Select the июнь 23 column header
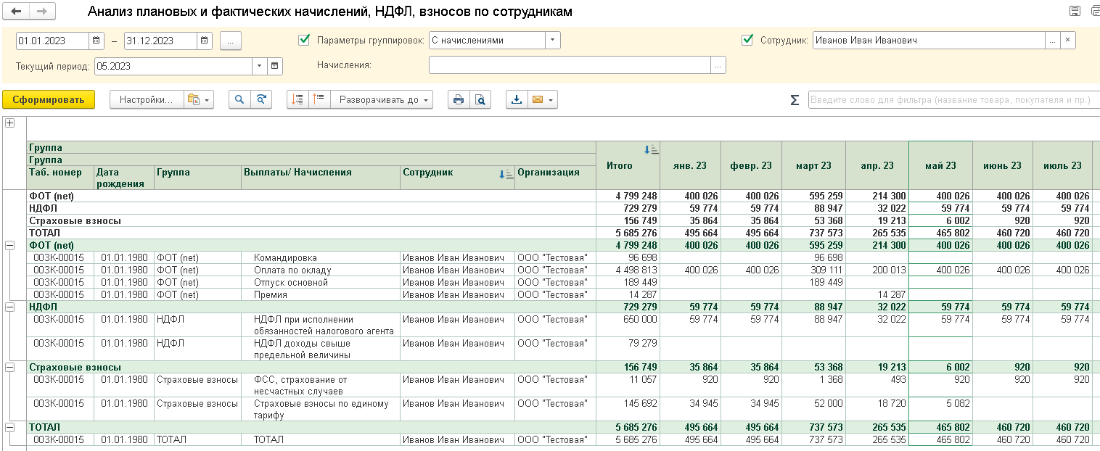This screenshot has width=1100, height=451. coord(1002,166)
